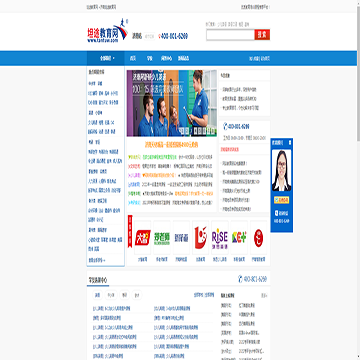Open the first blue-bar link after the courses dropdown
Image resolution: width=360 pixels, height=360 pixels.
pyautogui.click(x=133, y=58)
